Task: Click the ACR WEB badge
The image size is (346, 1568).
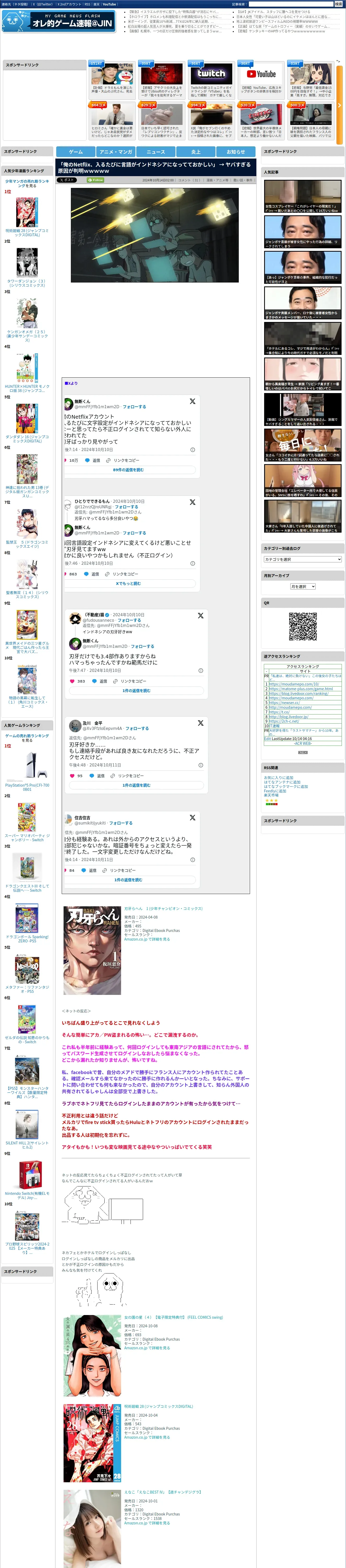Action: point(303,752)
